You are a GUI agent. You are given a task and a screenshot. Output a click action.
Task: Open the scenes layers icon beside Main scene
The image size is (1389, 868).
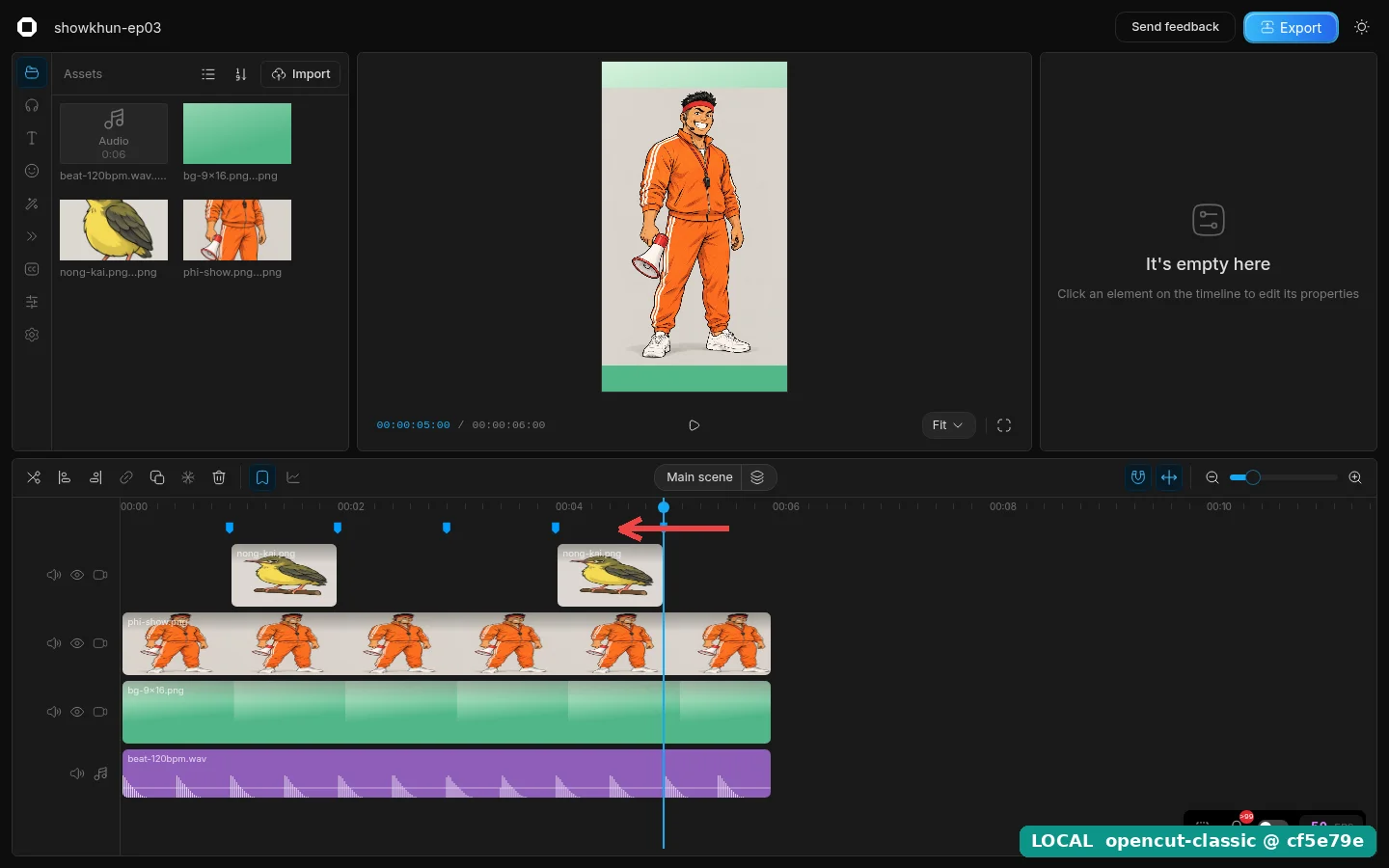[757, 477]
